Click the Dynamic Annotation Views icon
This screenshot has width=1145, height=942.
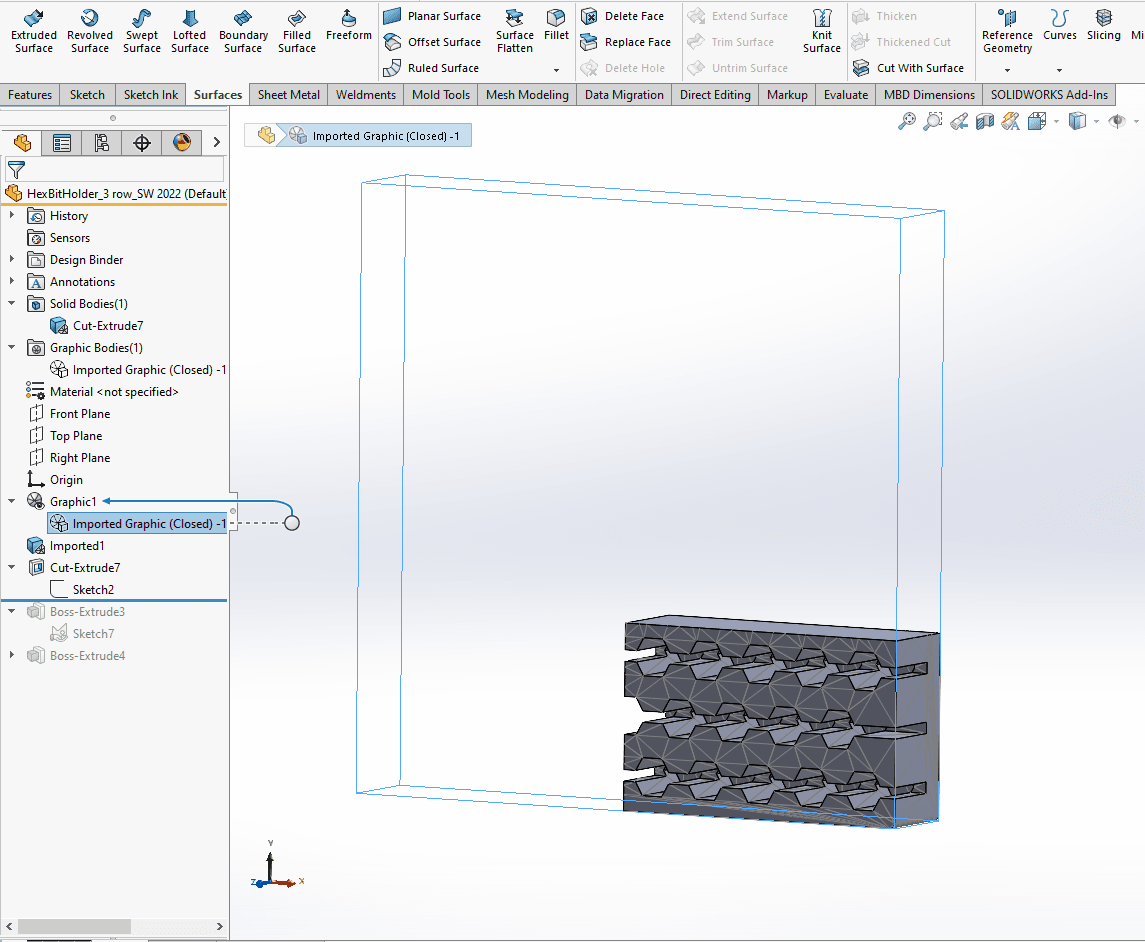(1011, 121)
